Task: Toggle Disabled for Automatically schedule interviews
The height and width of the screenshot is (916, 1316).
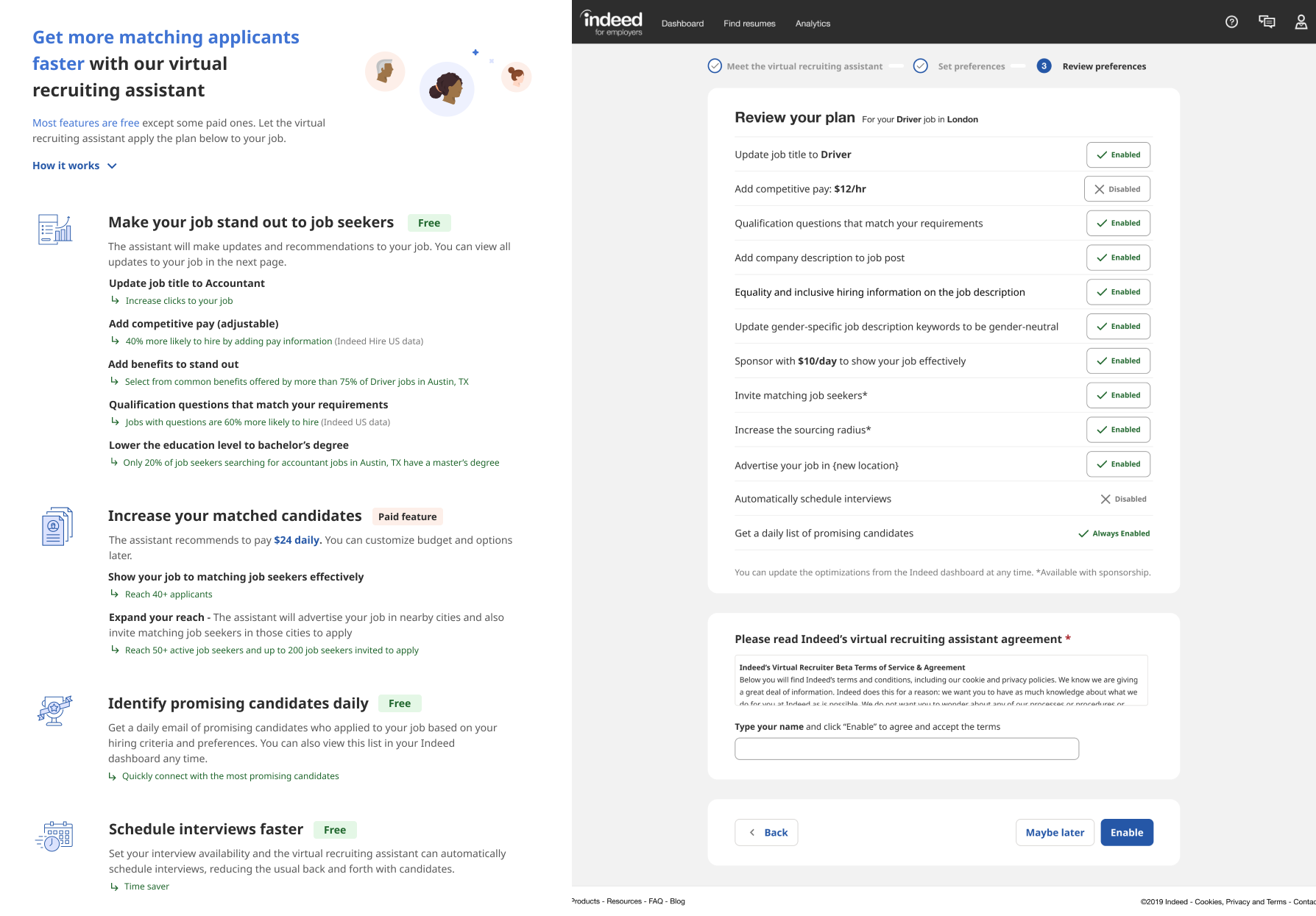Action: [1123, 499]
